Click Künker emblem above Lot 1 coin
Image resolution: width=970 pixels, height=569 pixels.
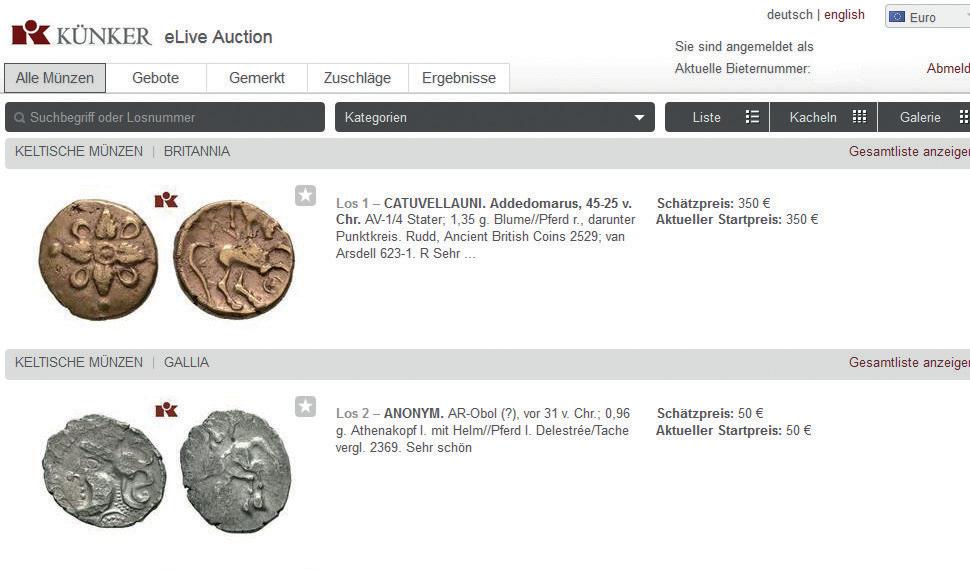166,200
